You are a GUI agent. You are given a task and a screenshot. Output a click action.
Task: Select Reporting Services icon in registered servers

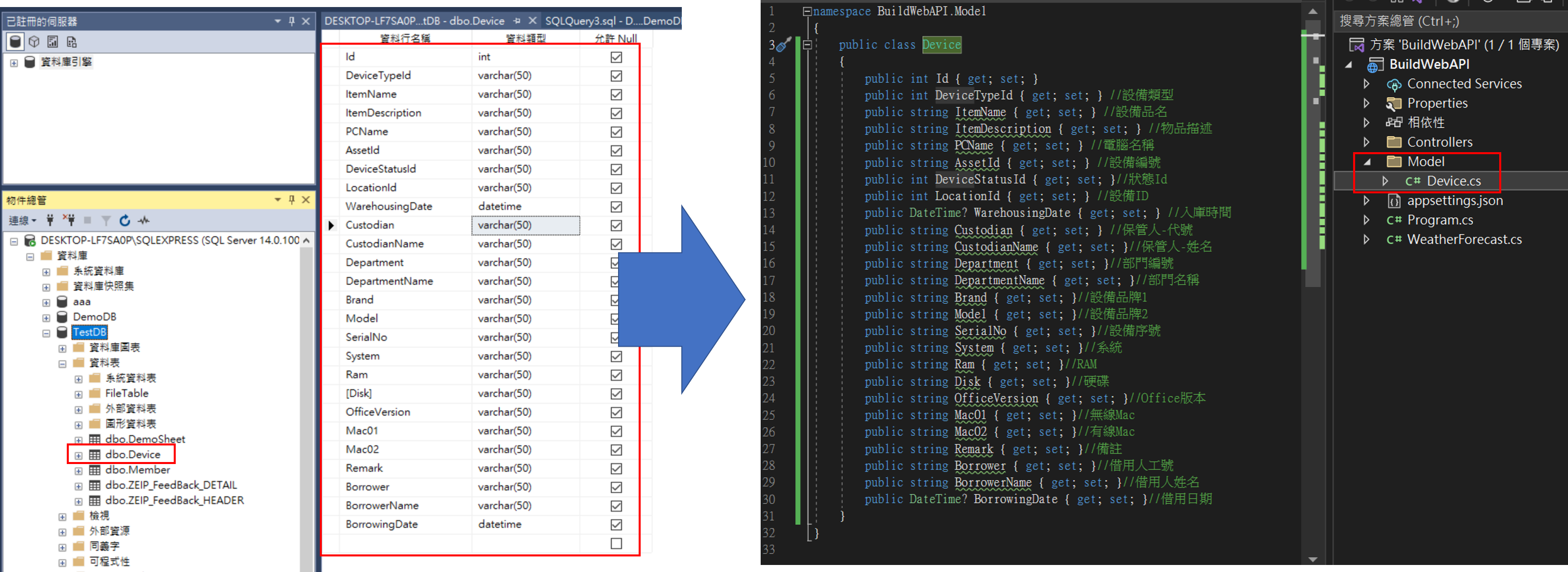click(53, 41)
